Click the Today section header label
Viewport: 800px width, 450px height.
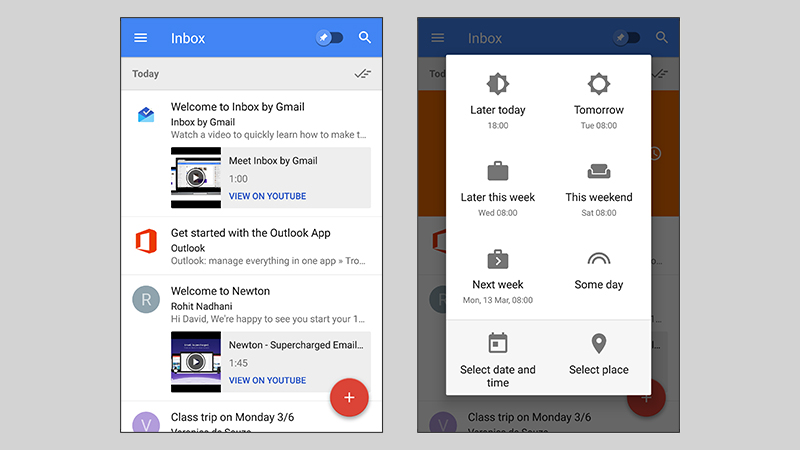coord(145,74)
